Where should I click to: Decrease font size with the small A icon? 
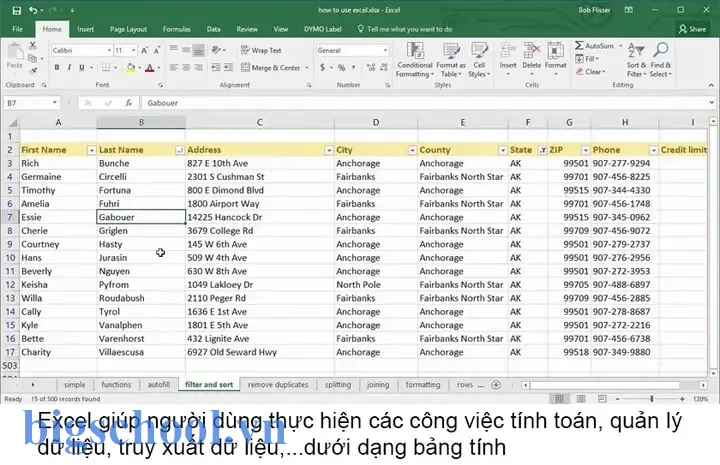[157, 50]
